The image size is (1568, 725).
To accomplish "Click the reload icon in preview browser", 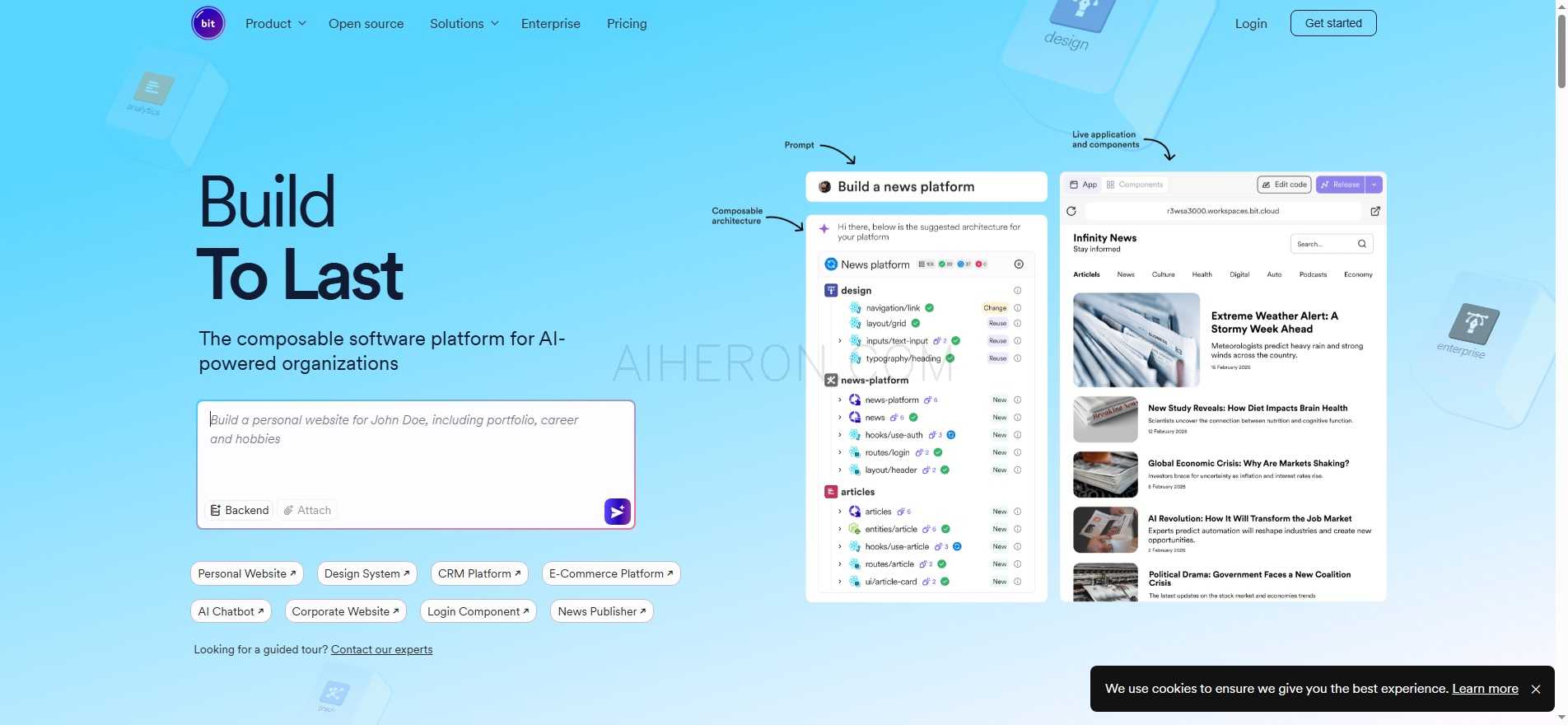I will click(1071, 211).
